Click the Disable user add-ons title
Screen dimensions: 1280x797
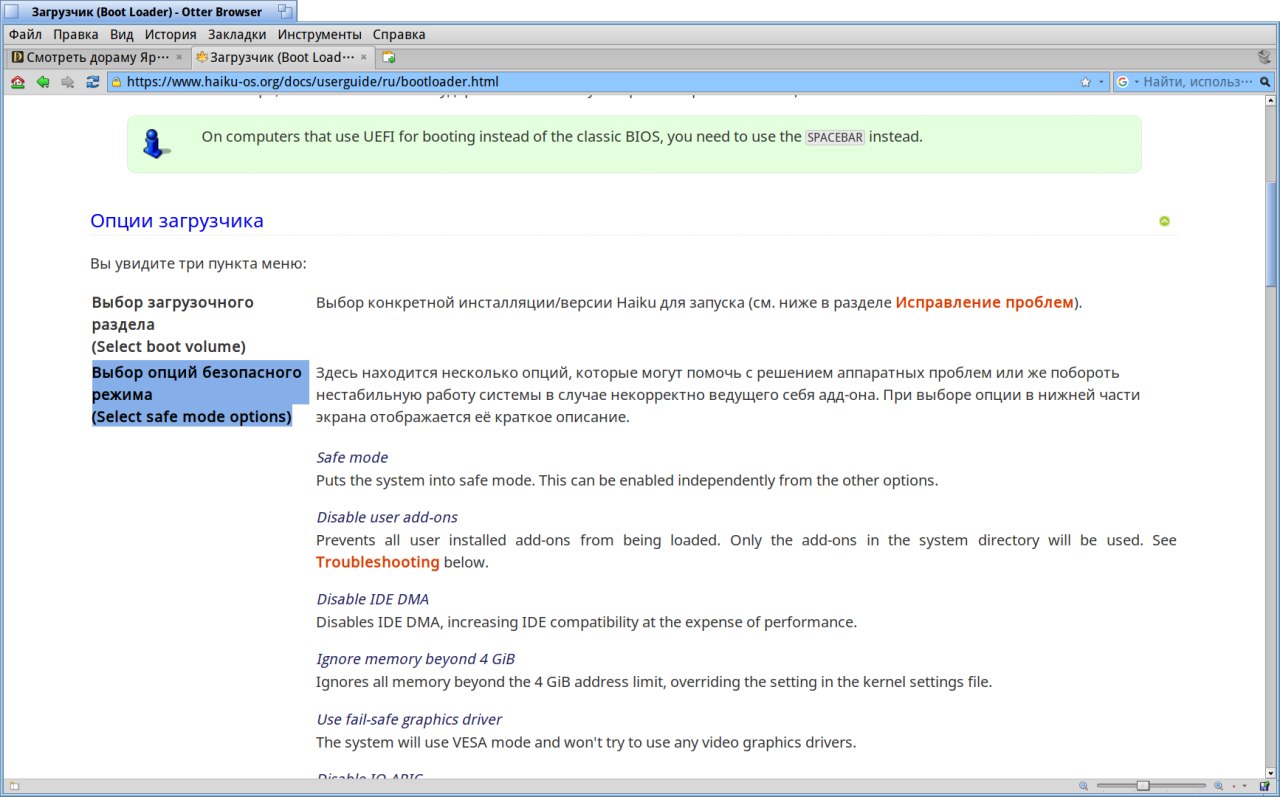tap(387, 517)
